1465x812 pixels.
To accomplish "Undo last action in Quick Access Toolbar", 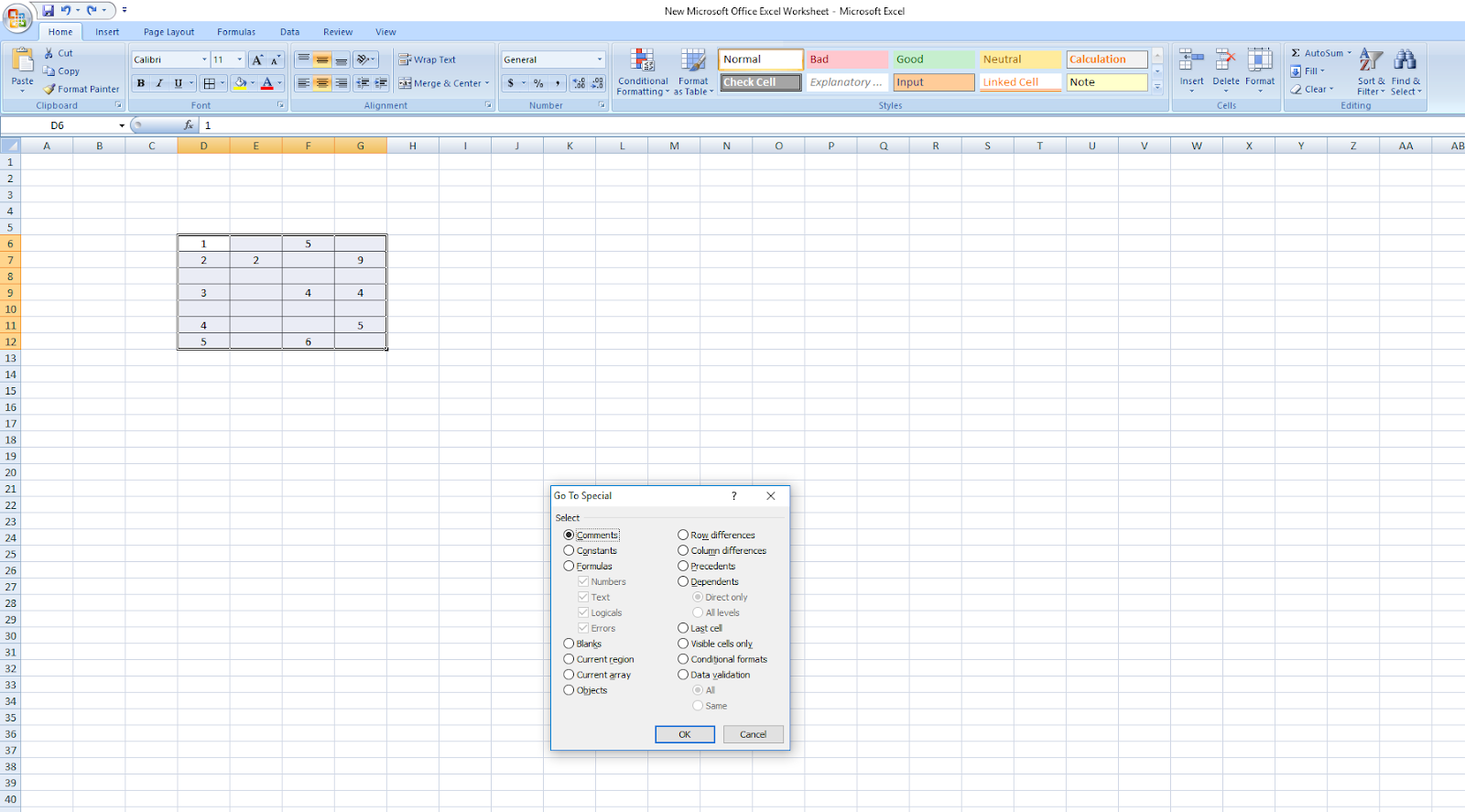I will pos(66,11).
